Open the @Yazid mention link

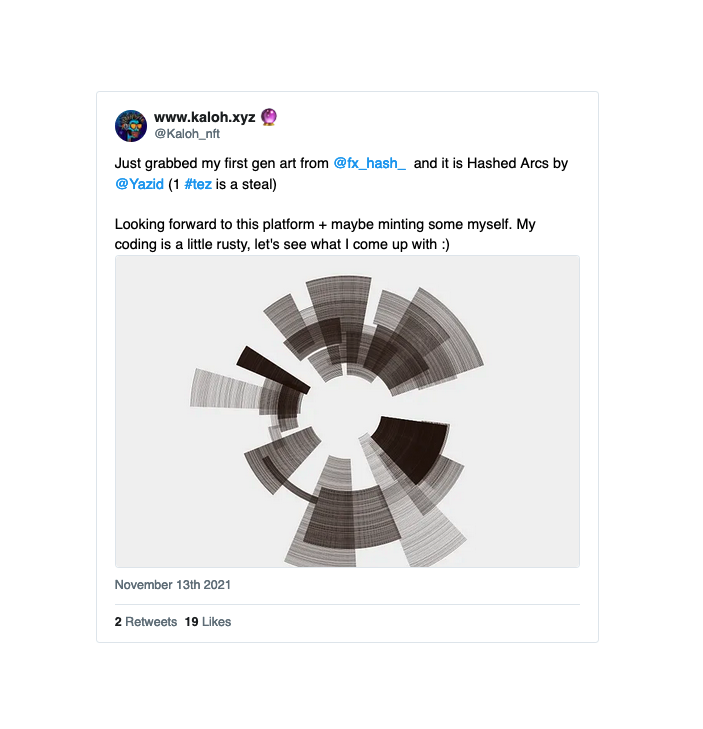(139, 184)
